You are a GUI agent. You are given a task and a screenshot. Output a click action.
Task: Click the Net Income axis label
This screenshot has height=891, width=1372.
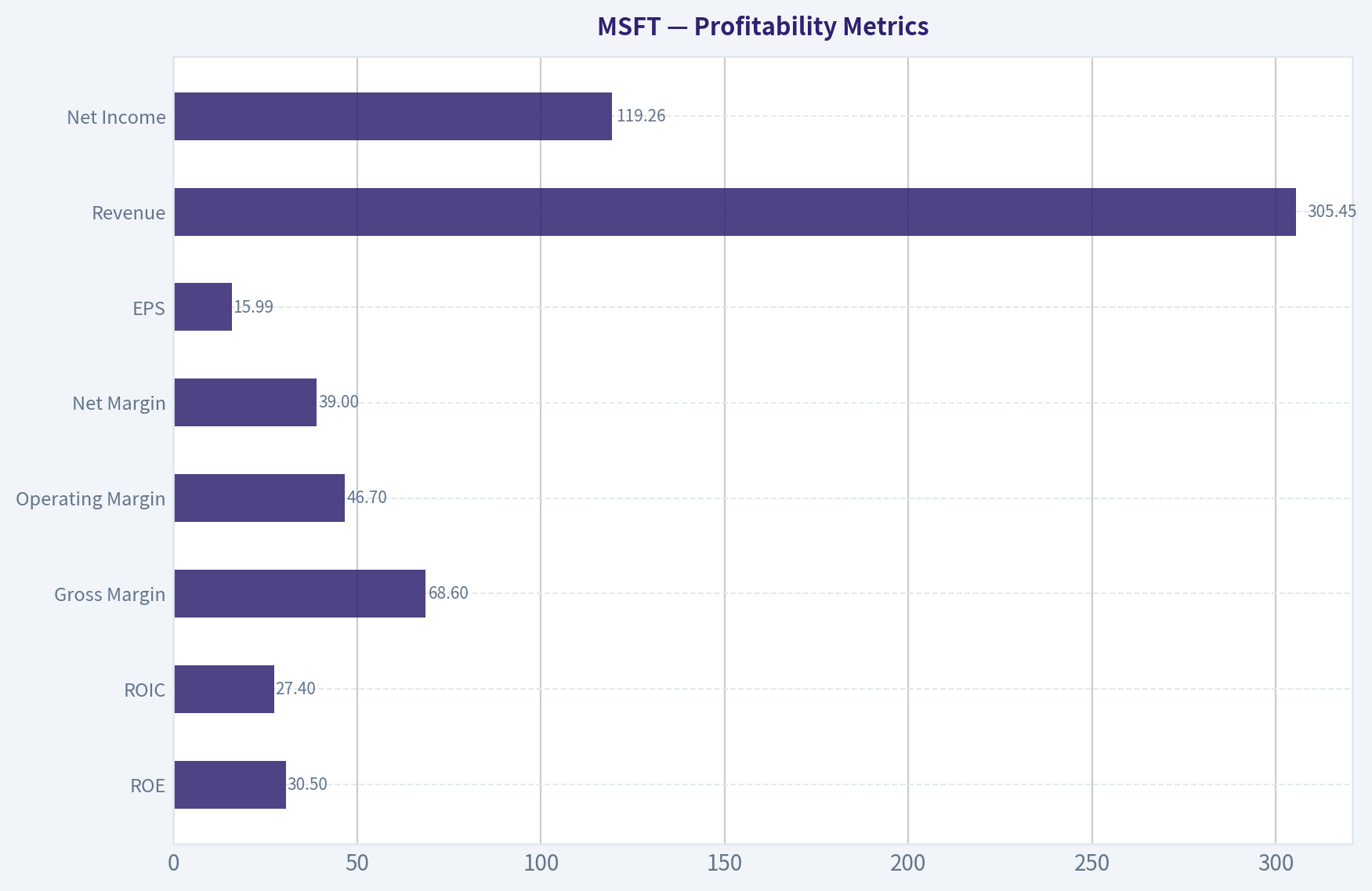(116, 118)
